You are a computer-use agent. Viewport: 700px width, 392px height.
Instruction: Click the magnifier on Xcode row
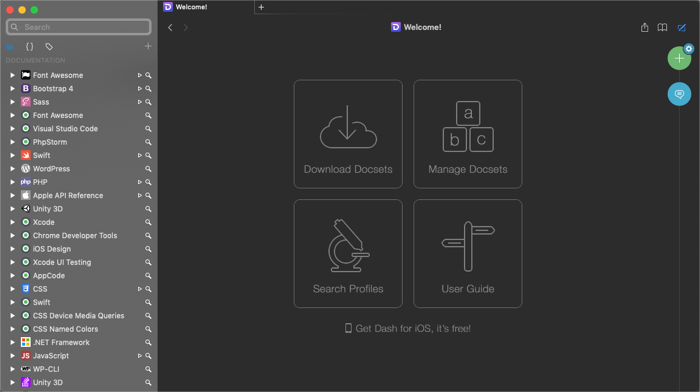click(148, 222)
